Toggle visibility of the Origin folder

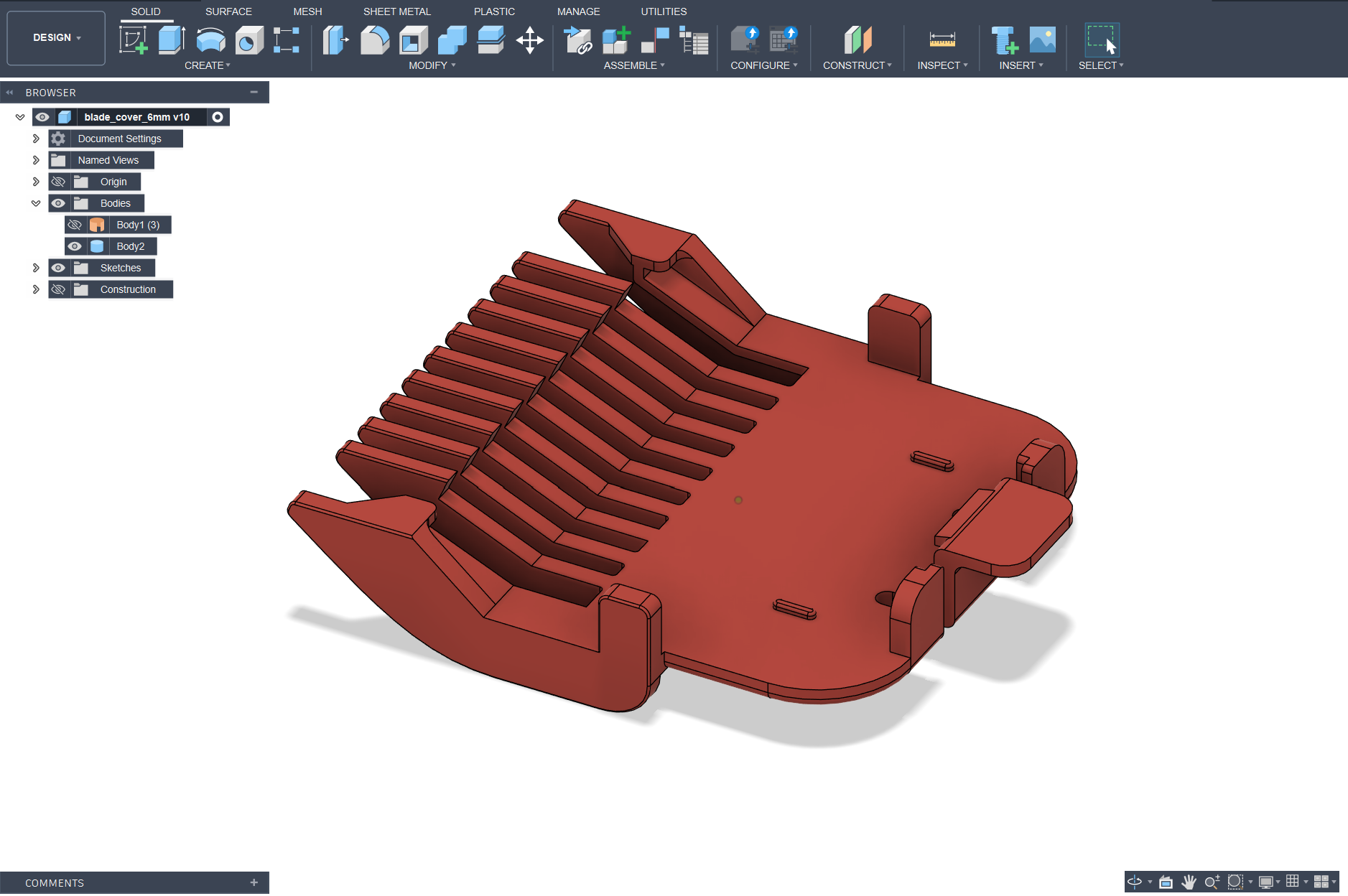(x=59, y=182)
